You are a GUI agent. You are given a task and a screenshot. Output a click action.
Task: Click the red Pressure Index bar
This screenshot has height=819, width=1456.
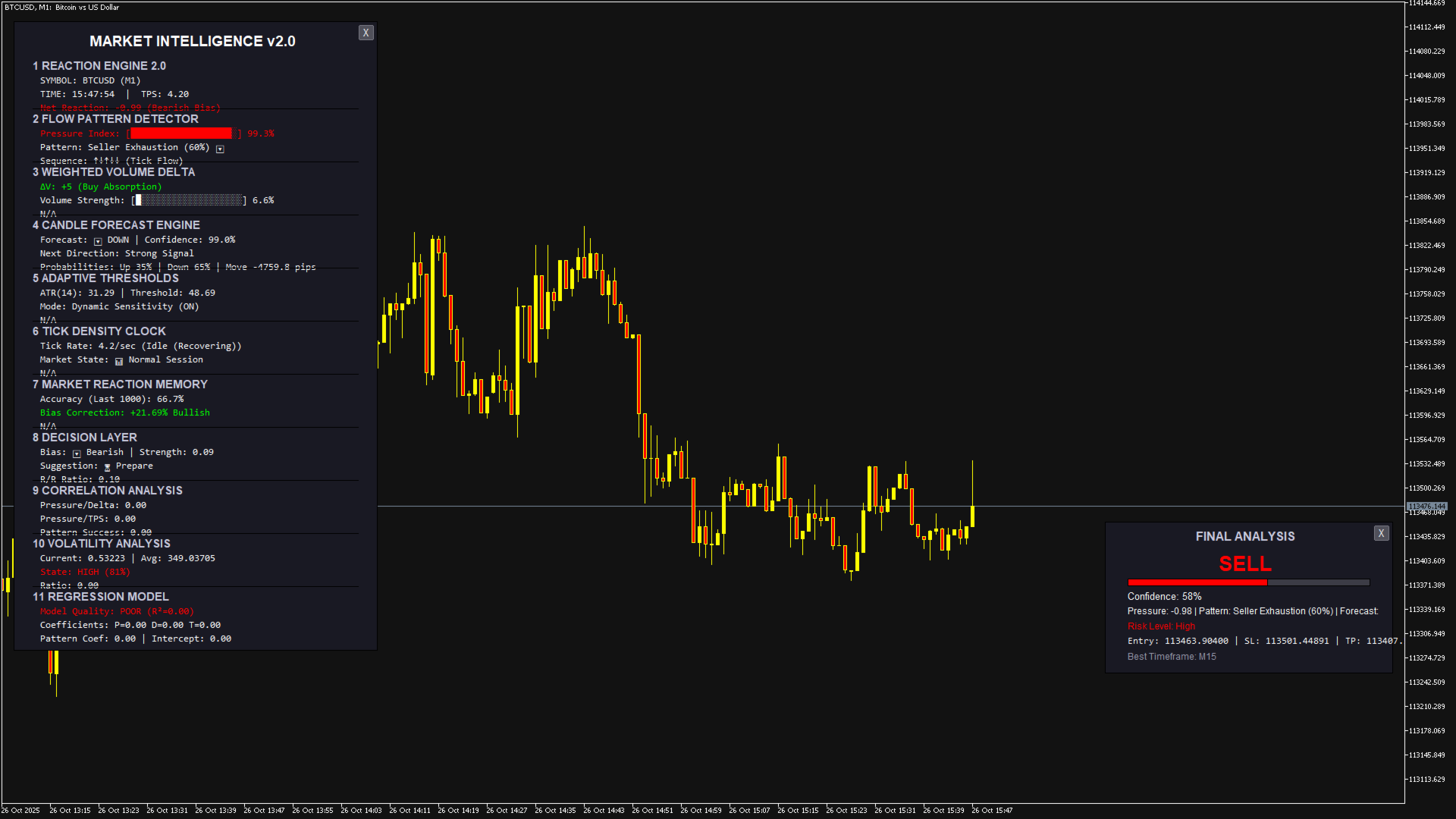[181, 133]
